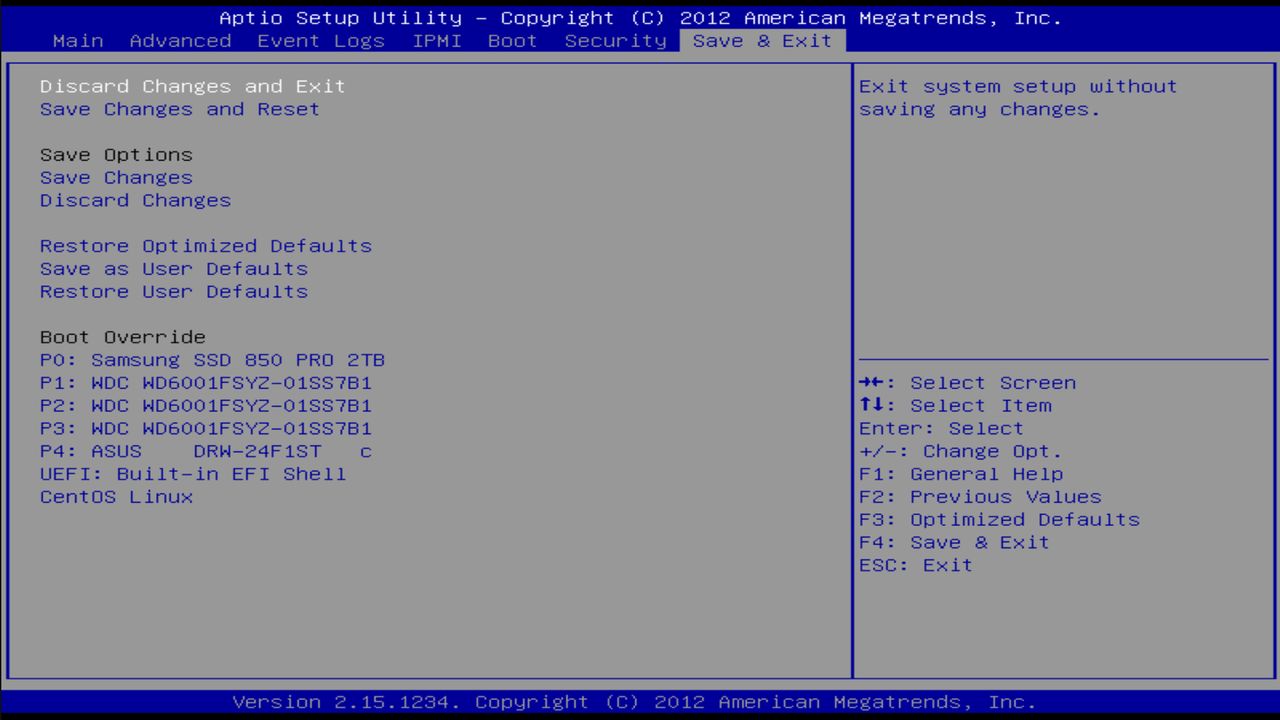This screenshot has height=720, width=1280.
Task: Click the 'ESC: Exit' hint
Action: [916, 566]
